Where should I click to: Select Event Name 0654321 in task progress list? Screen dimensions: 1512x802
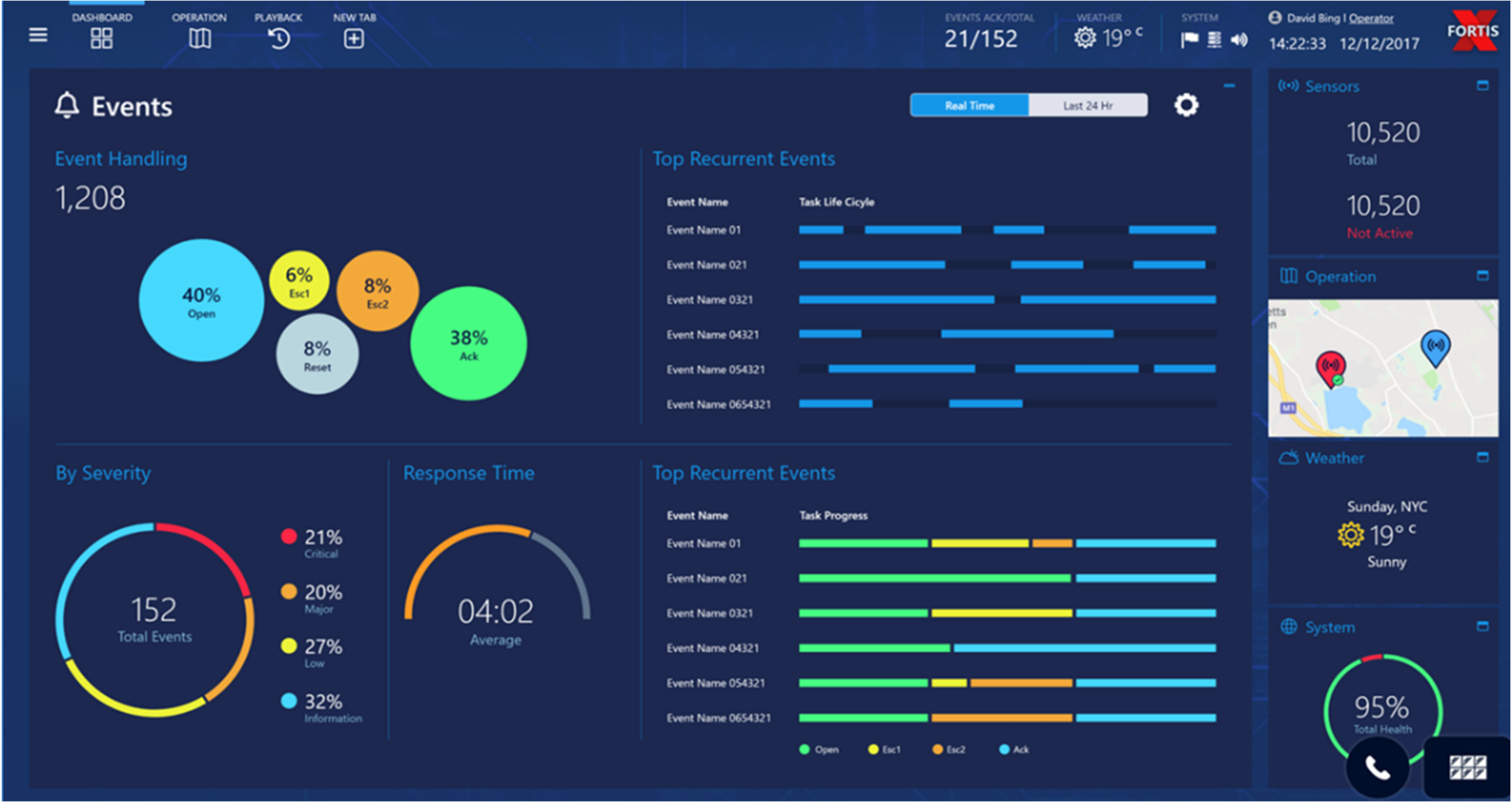pos(718,718)
